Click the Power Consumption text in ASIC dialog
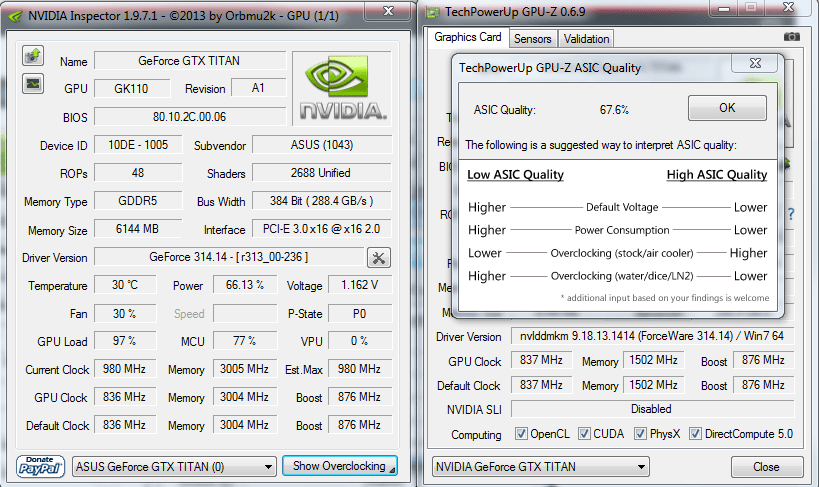 [x=622, y=230]
